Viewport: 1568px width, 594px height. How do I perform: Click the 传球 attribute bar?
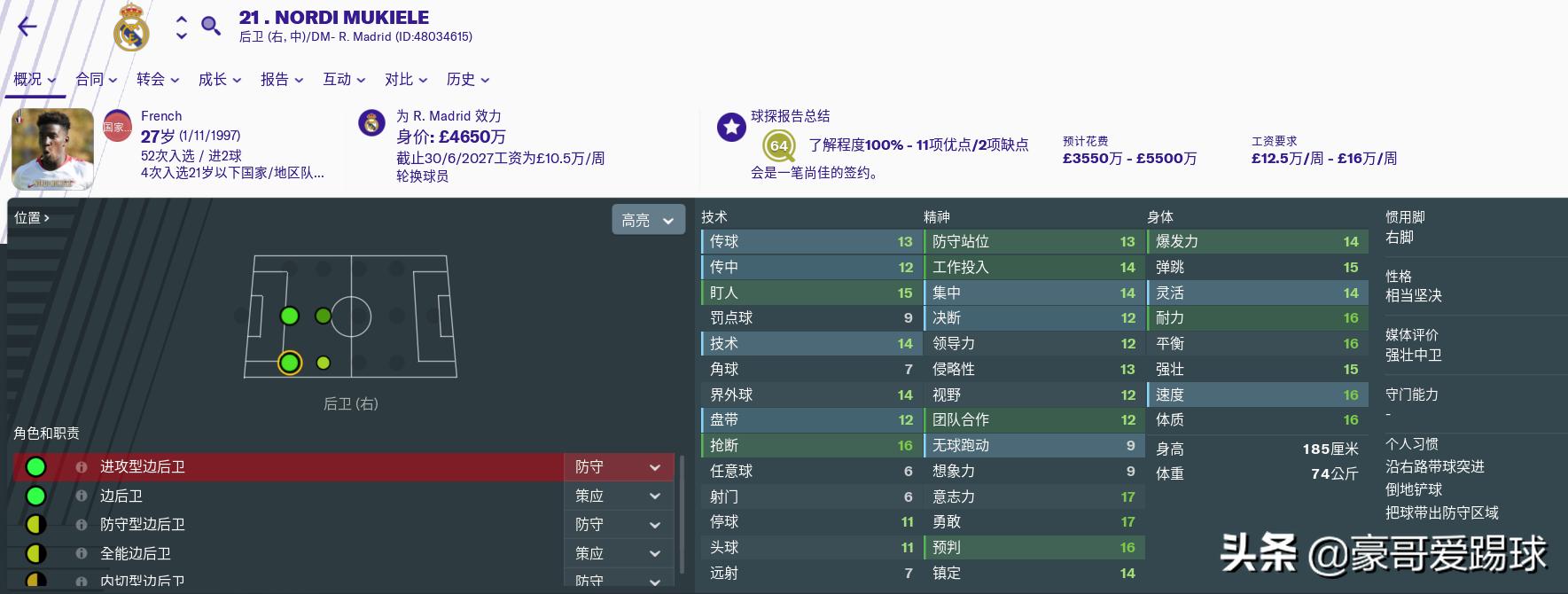point(810,241)
